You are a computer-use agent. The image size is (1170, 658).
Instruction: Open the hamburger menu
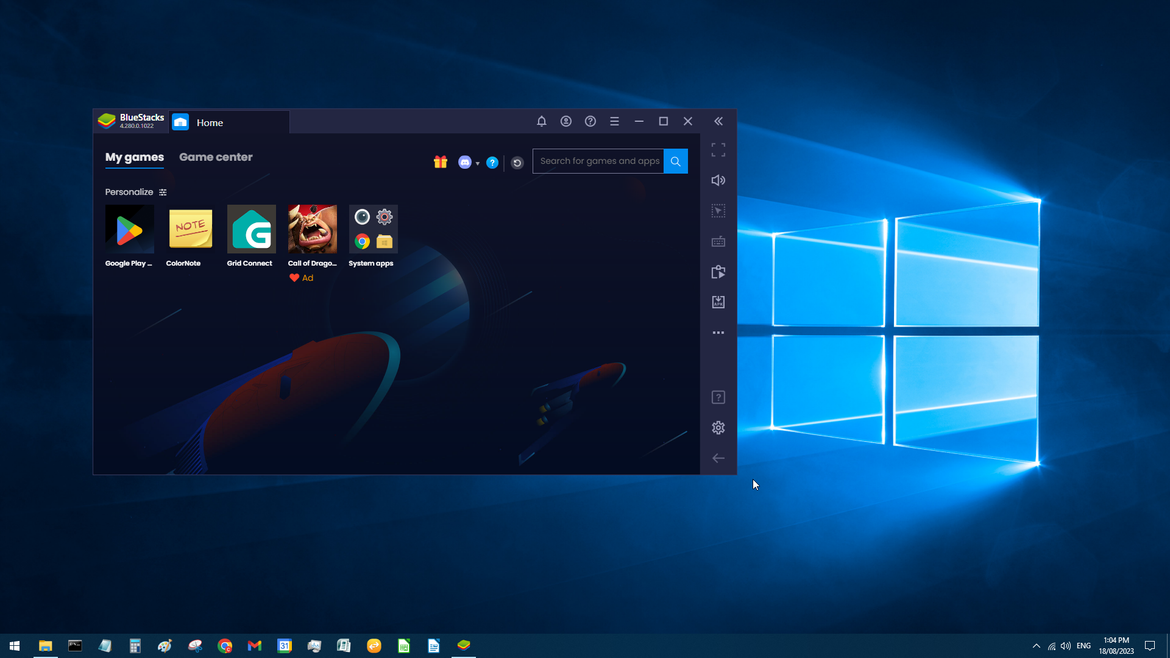pyautogui.click(x=615, y=121)
